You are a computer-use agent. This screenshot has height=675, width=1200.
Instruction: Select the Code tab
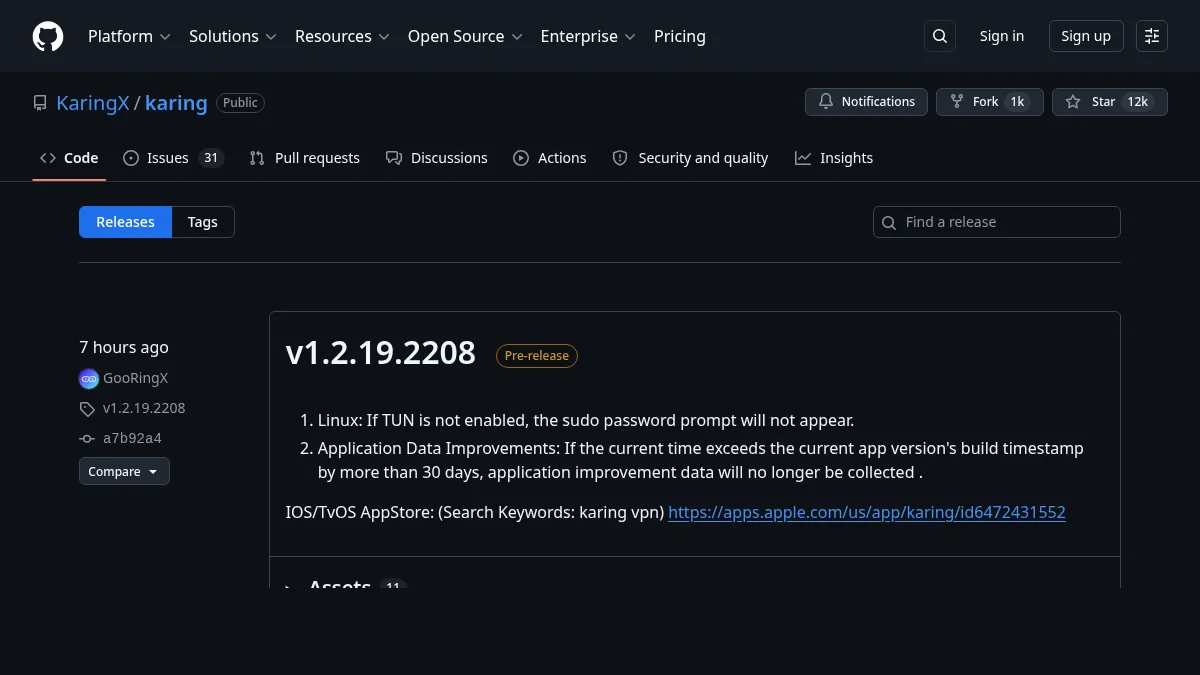69,158
